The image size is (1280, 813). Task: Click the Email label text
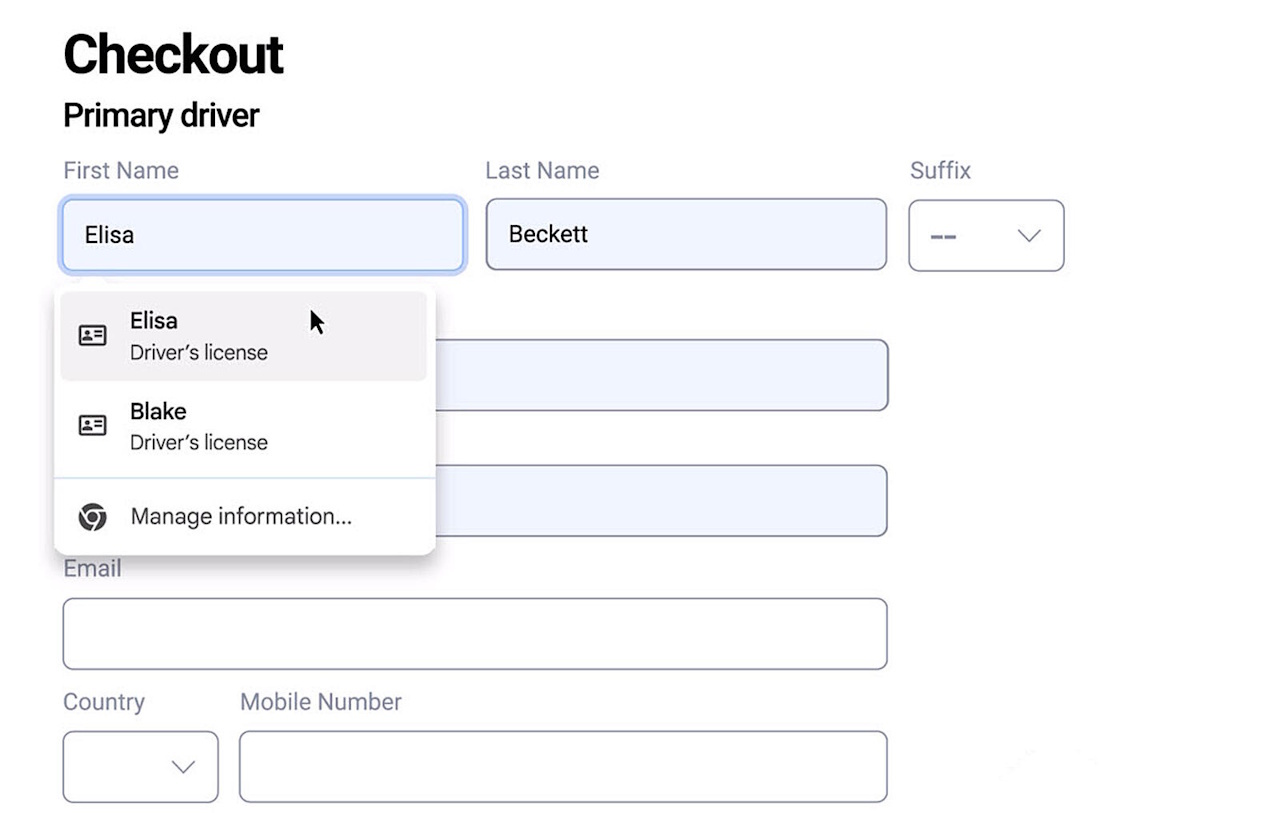92,569
